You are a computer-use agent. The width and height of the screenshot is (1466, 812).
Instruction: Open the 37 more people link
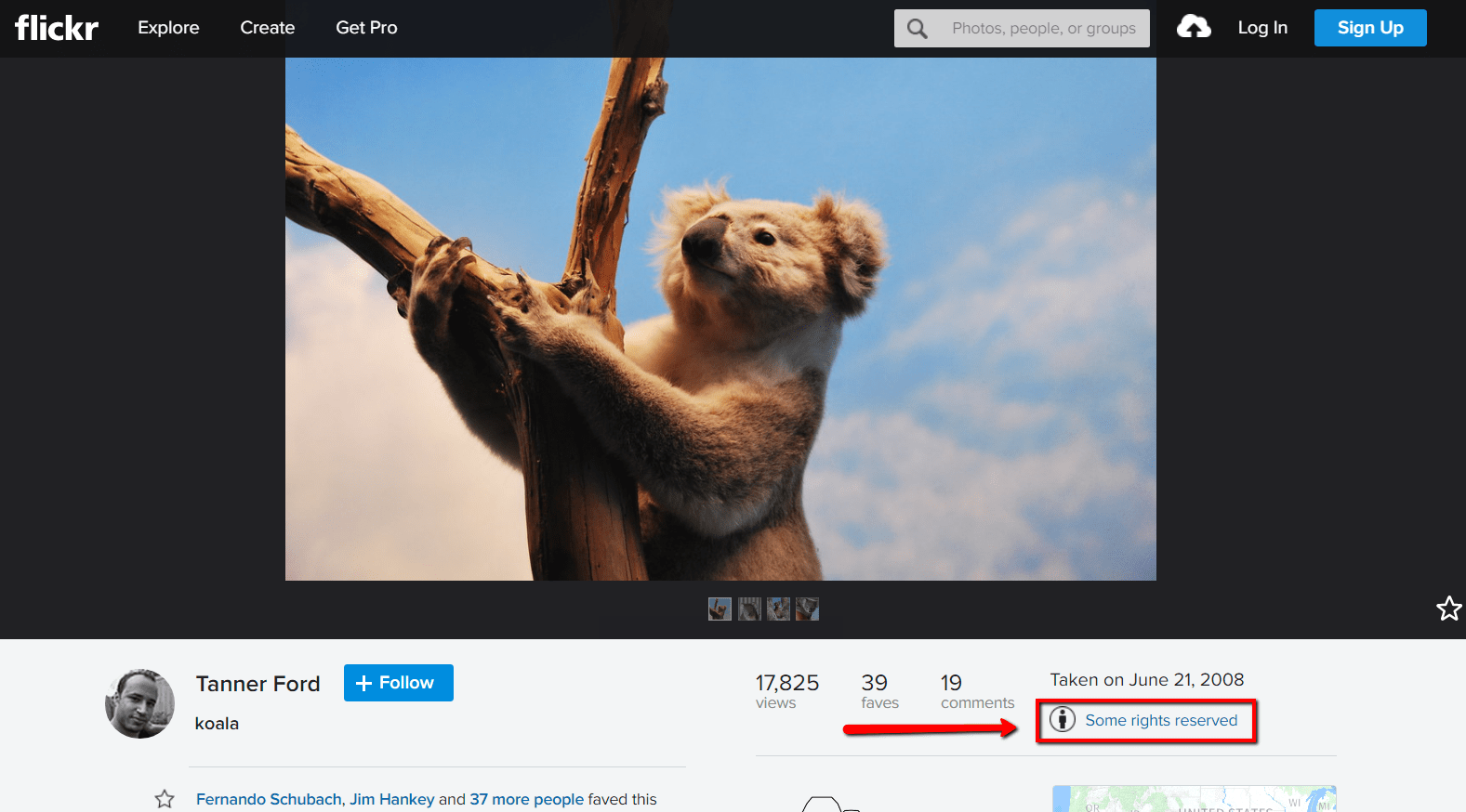click(x=527, y=799)
